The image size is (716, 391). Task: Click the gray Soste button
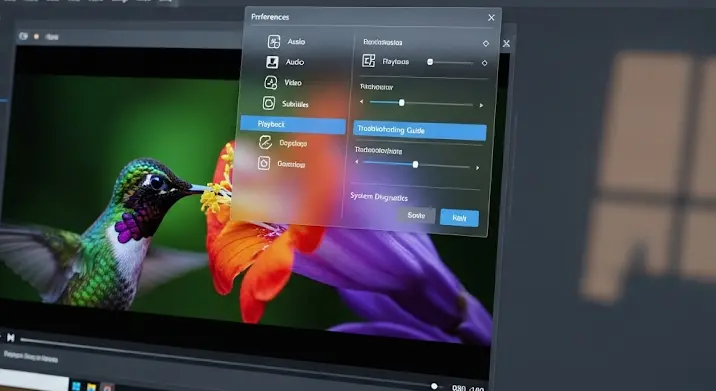pos(416,215)
